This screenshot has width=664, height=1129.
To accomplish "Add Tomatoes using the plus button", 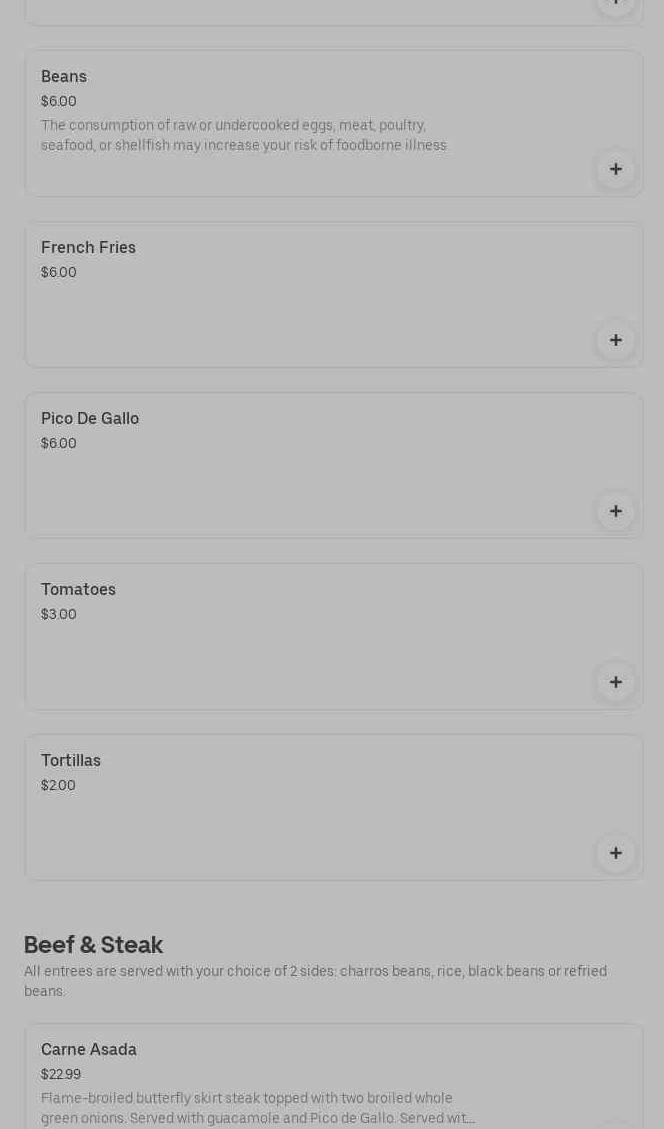I will click(615, 682).
